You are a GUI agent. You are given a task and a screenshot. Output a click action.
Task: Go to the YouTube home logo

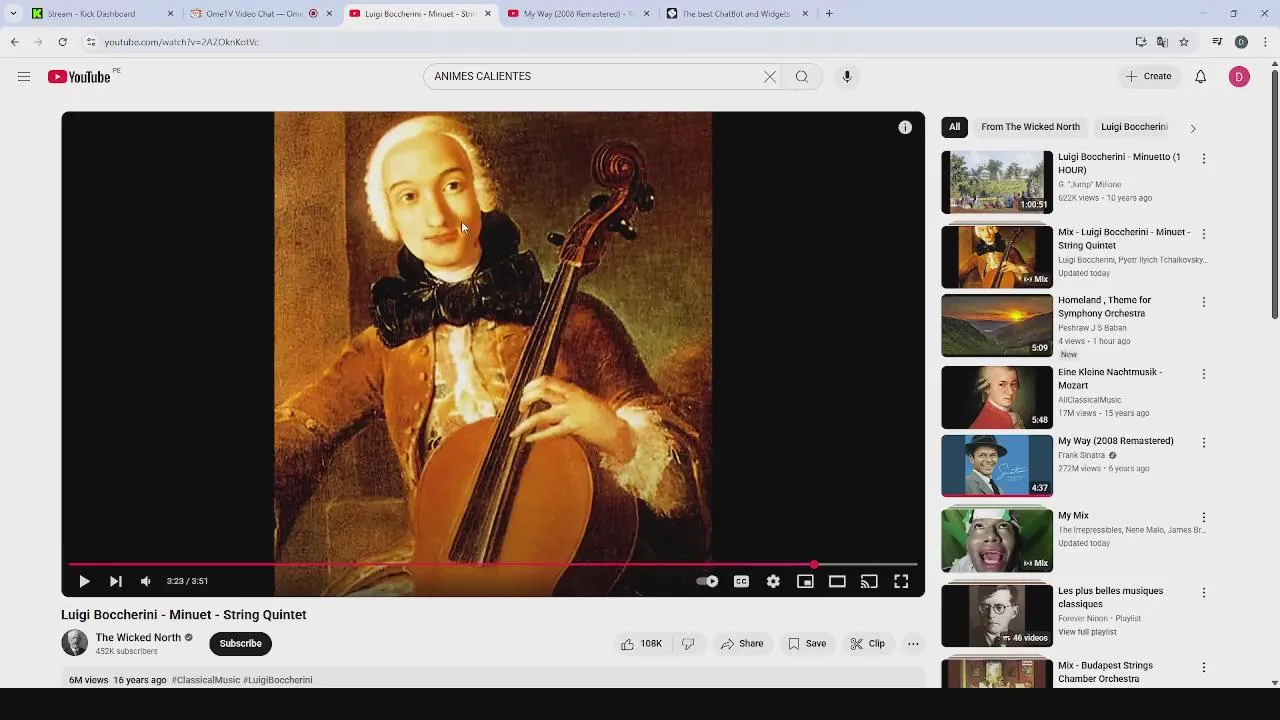[79, 77]
